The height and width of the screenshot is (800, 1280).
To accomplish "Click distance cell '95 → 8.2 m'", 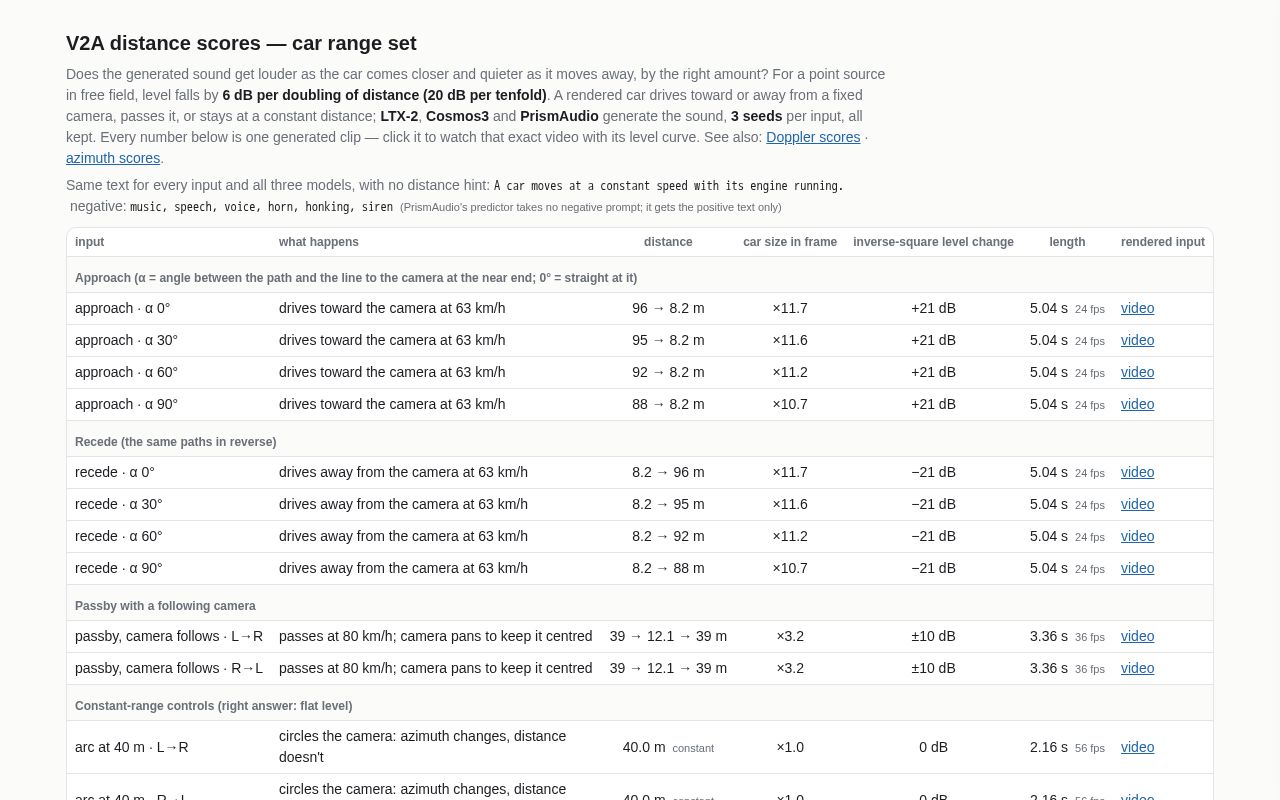I will click(x=668, y=340).
